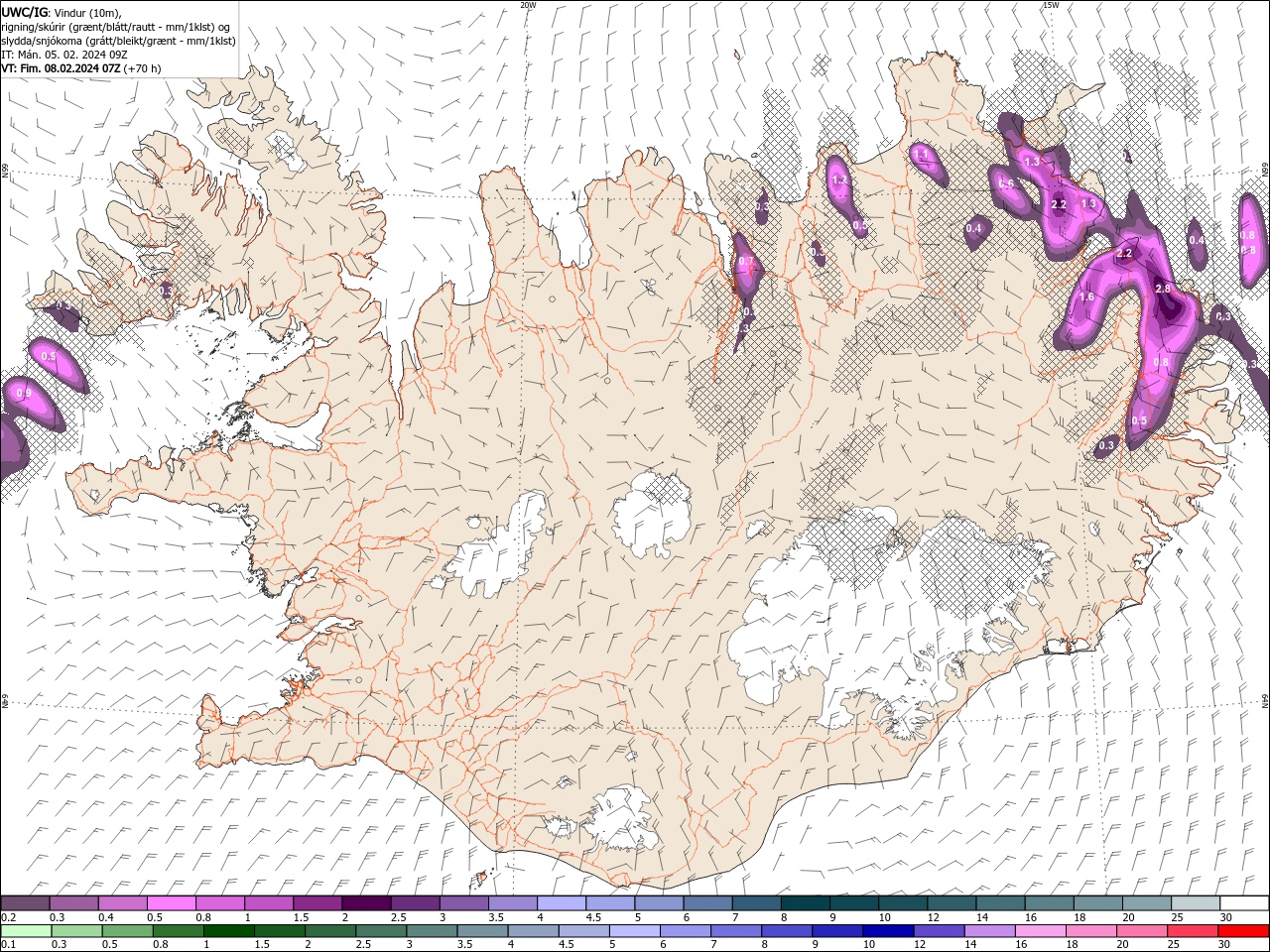Select the white top-row swatch after 30
Image resolution: width=1270 pixels, height=952 pixels.
pyautogui.click(x=1244, y=903)
